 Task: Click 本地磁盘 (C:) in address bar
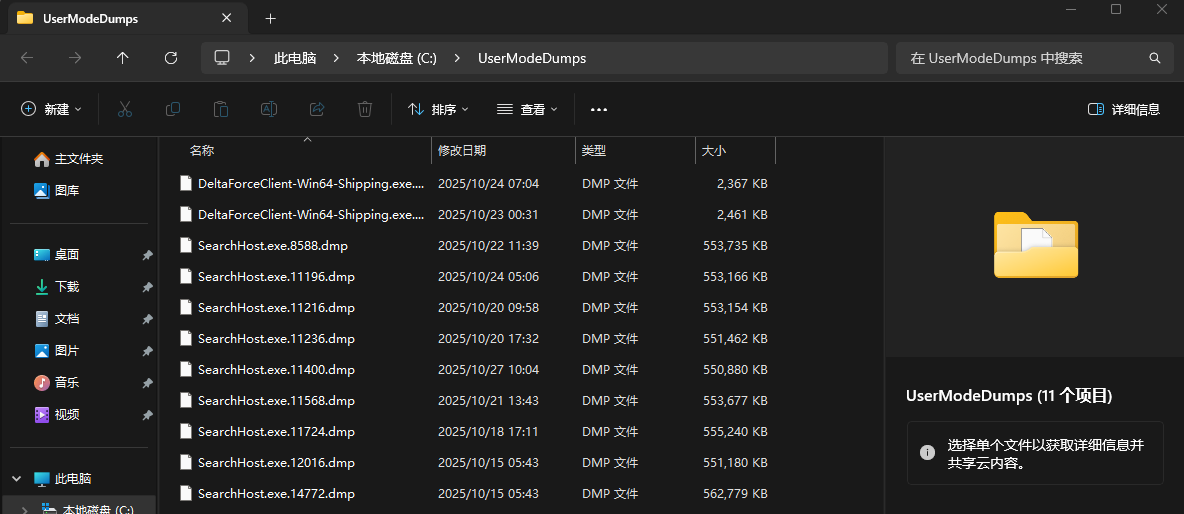coord(396,58)
